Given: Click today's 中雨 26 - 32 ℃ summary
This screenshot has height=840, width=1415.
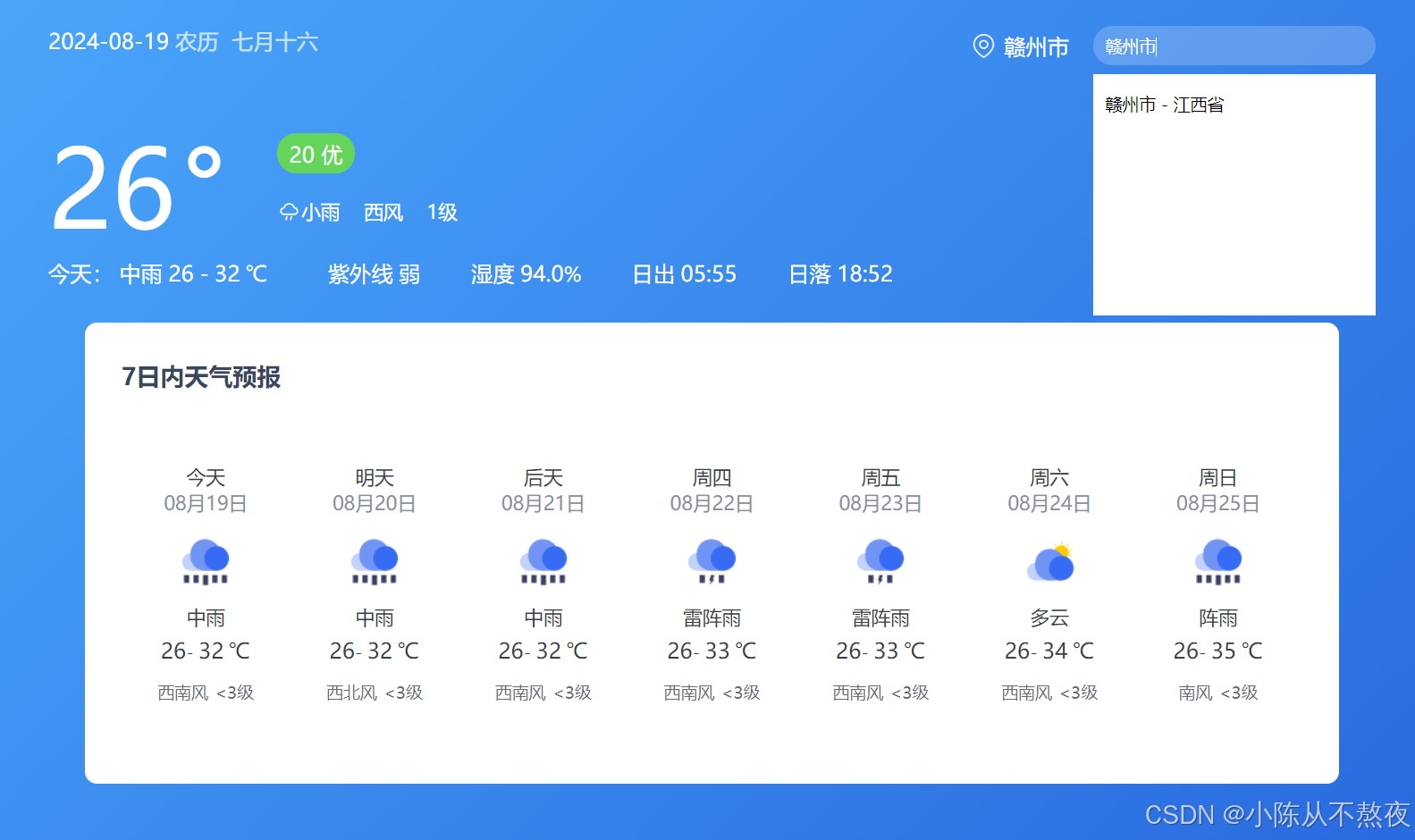Looking at the screenshot, I should [x=194, y=274].
